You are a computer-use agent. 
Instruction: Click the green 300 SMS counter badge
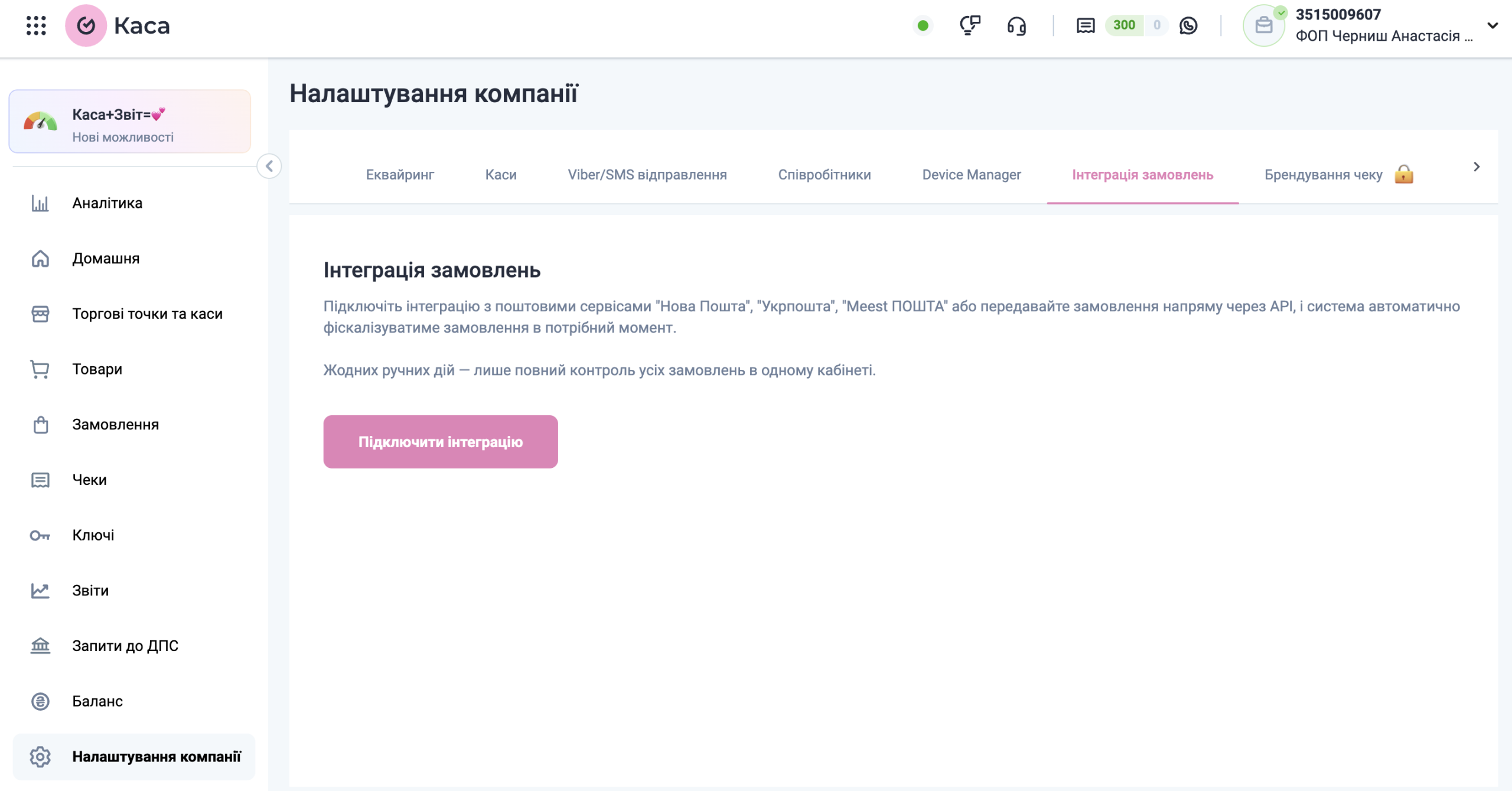click(1124, 25)
